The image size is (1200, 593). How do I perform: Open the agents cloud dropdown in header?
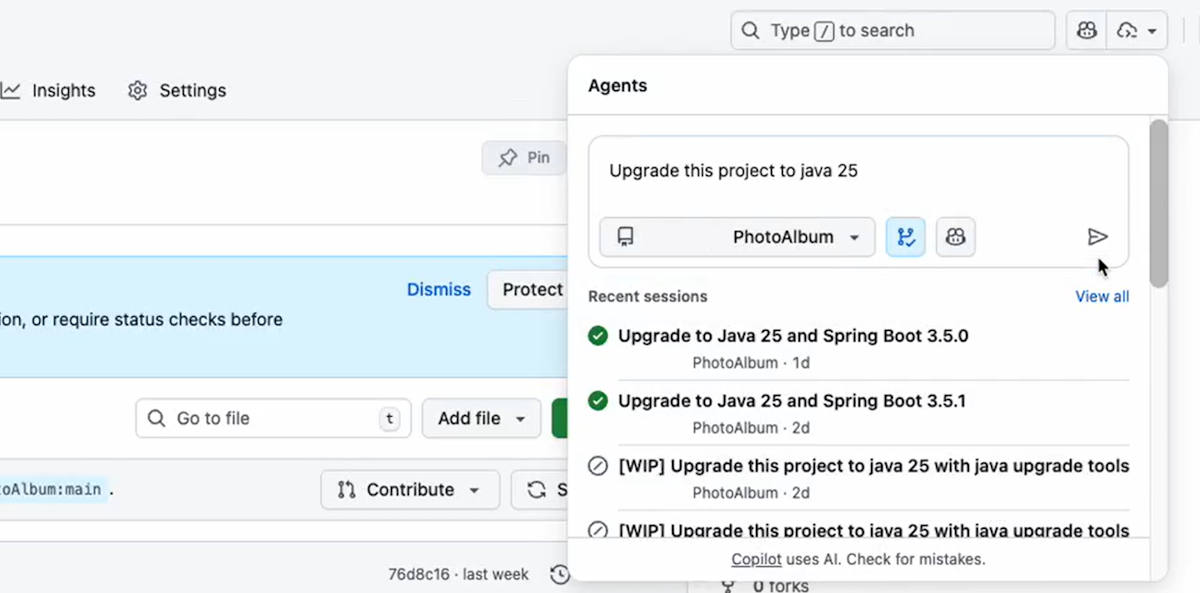point(1139,31)
